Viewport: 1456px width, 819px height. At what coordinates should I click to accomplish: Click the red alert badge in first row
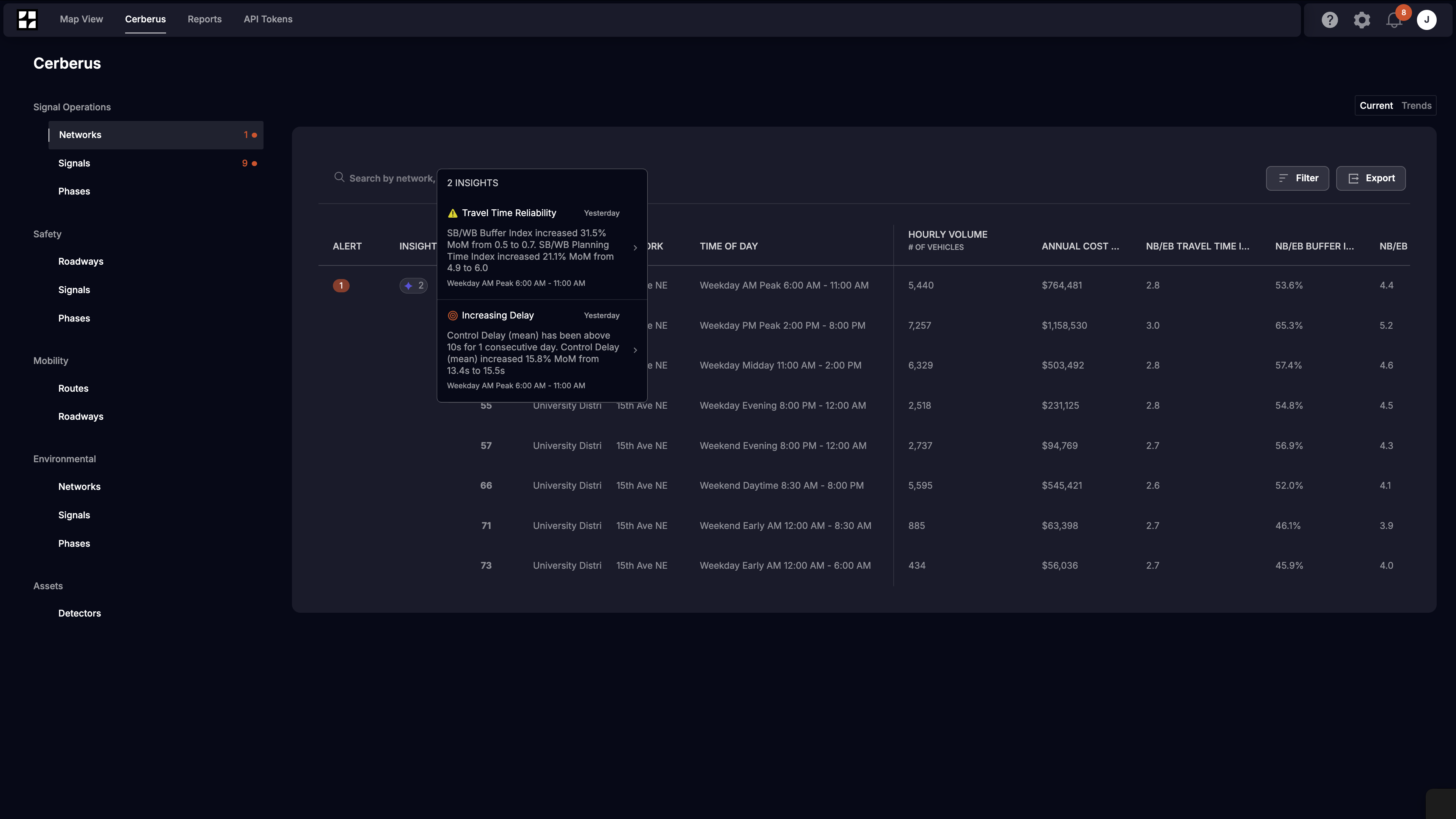click(x=341, y=286)
